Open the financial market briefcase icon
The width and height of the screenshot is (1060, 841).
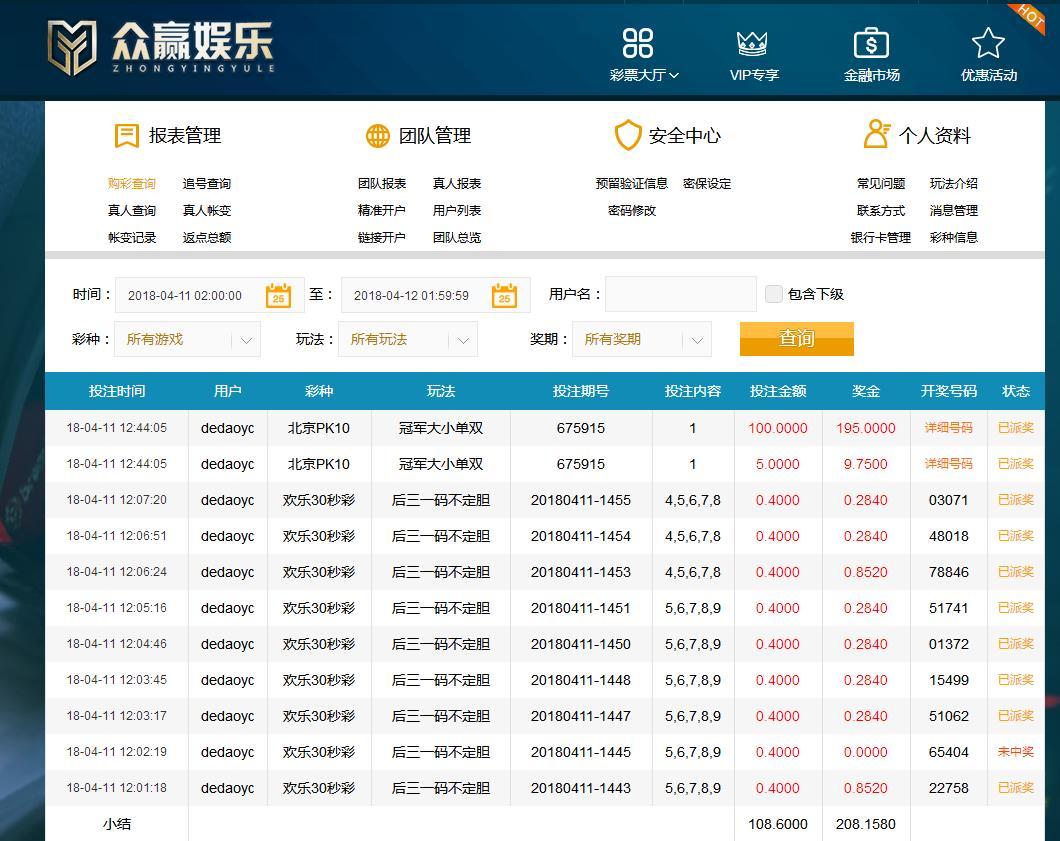click(x=871, y=43)
